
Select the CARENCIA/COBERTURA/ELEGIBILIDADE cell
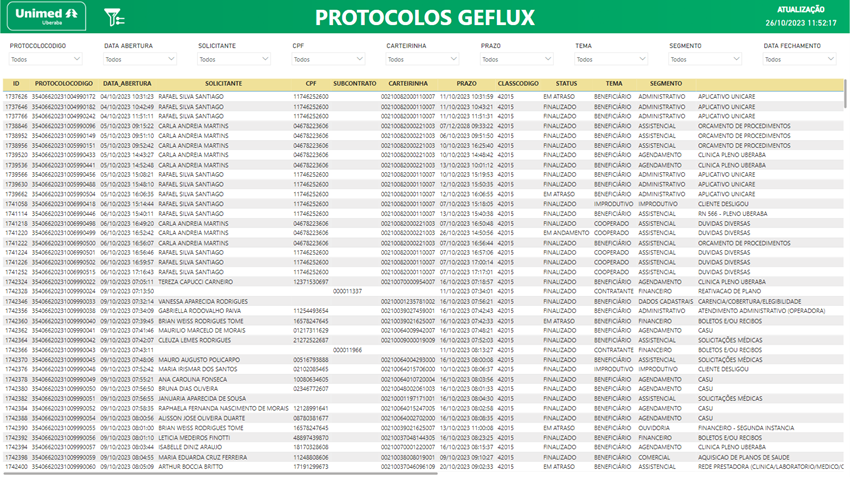click(x=749, y=301)
